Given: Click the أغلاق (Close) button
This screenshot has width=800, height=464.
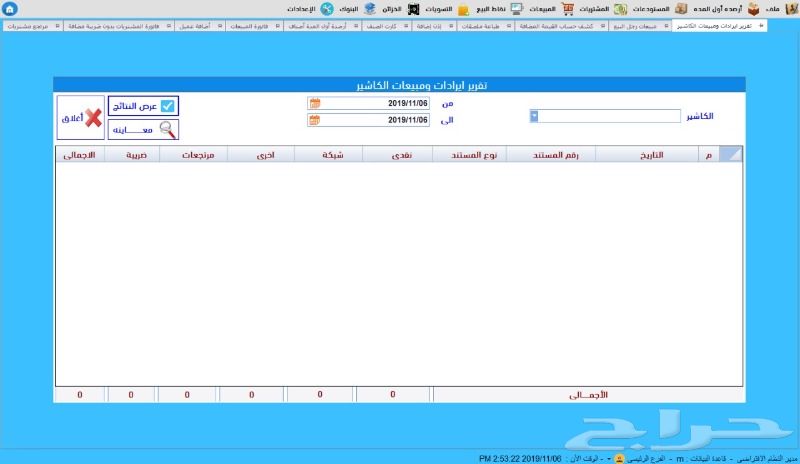Looking at the screenshot, I should (x=81, y=118).
